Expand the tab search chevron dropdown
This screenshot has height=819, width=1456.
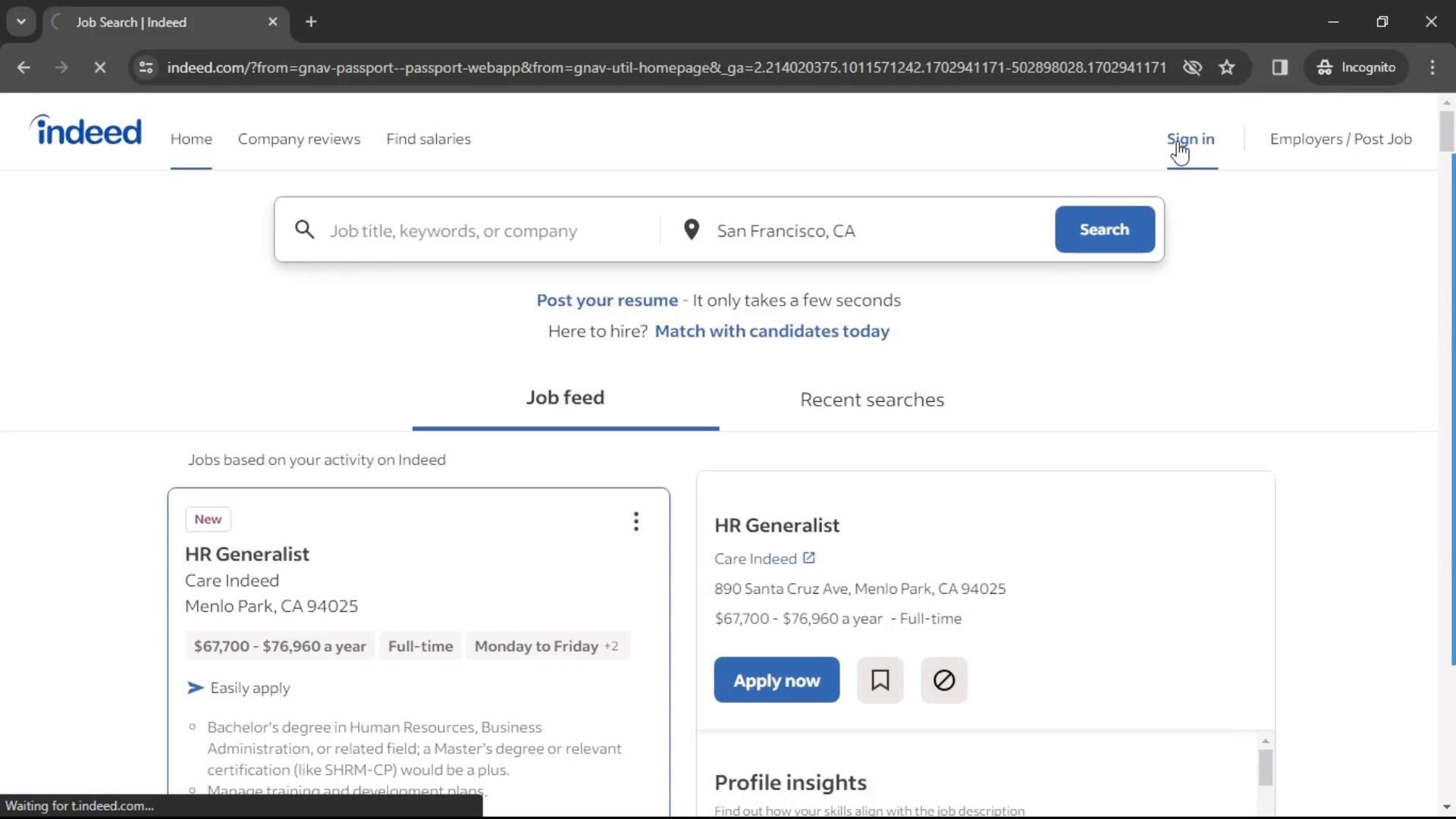click(21, 22)
